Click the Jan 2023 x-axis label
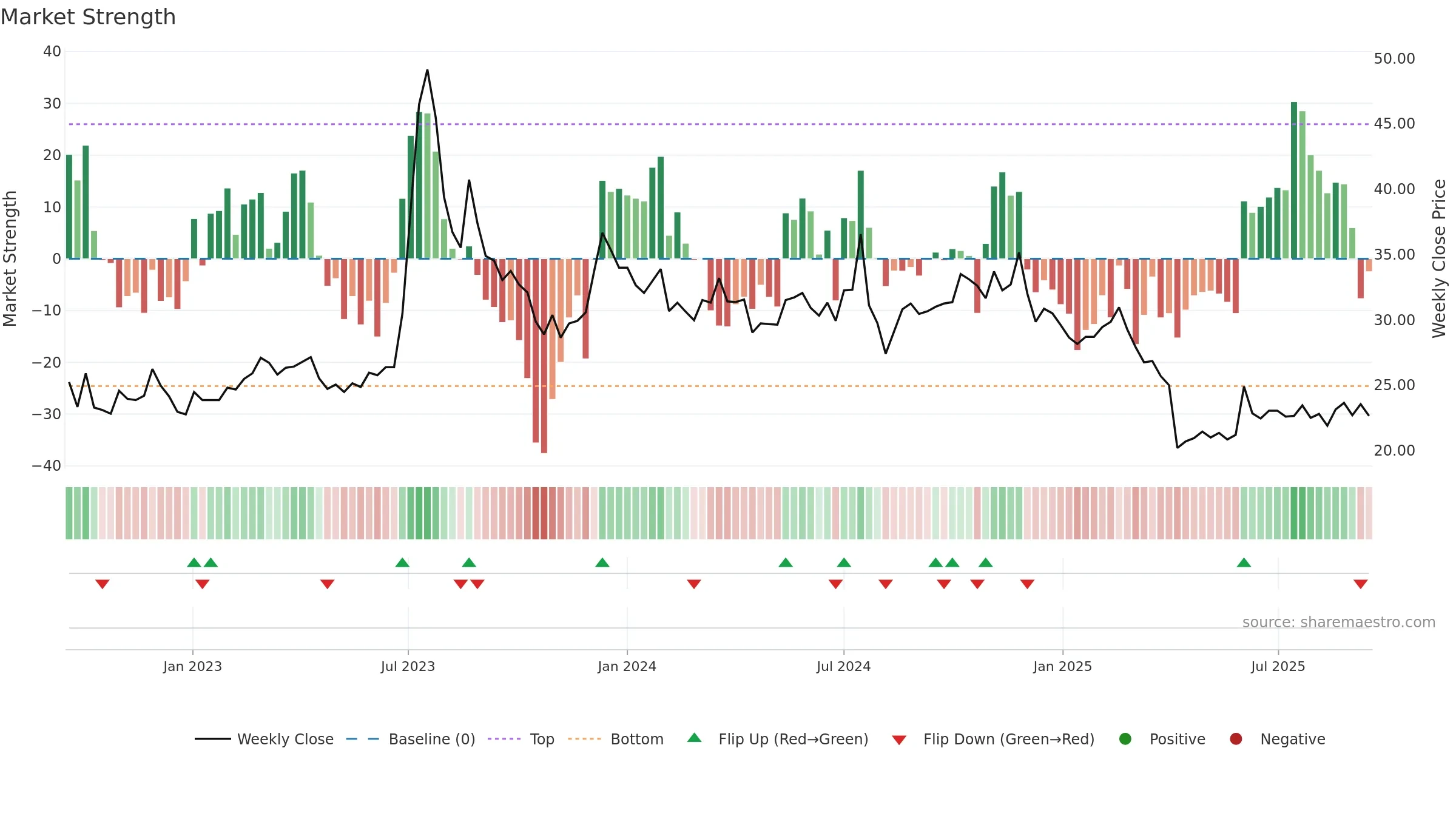The height and width of the screenshot is (819, 1456). (192, 666)
